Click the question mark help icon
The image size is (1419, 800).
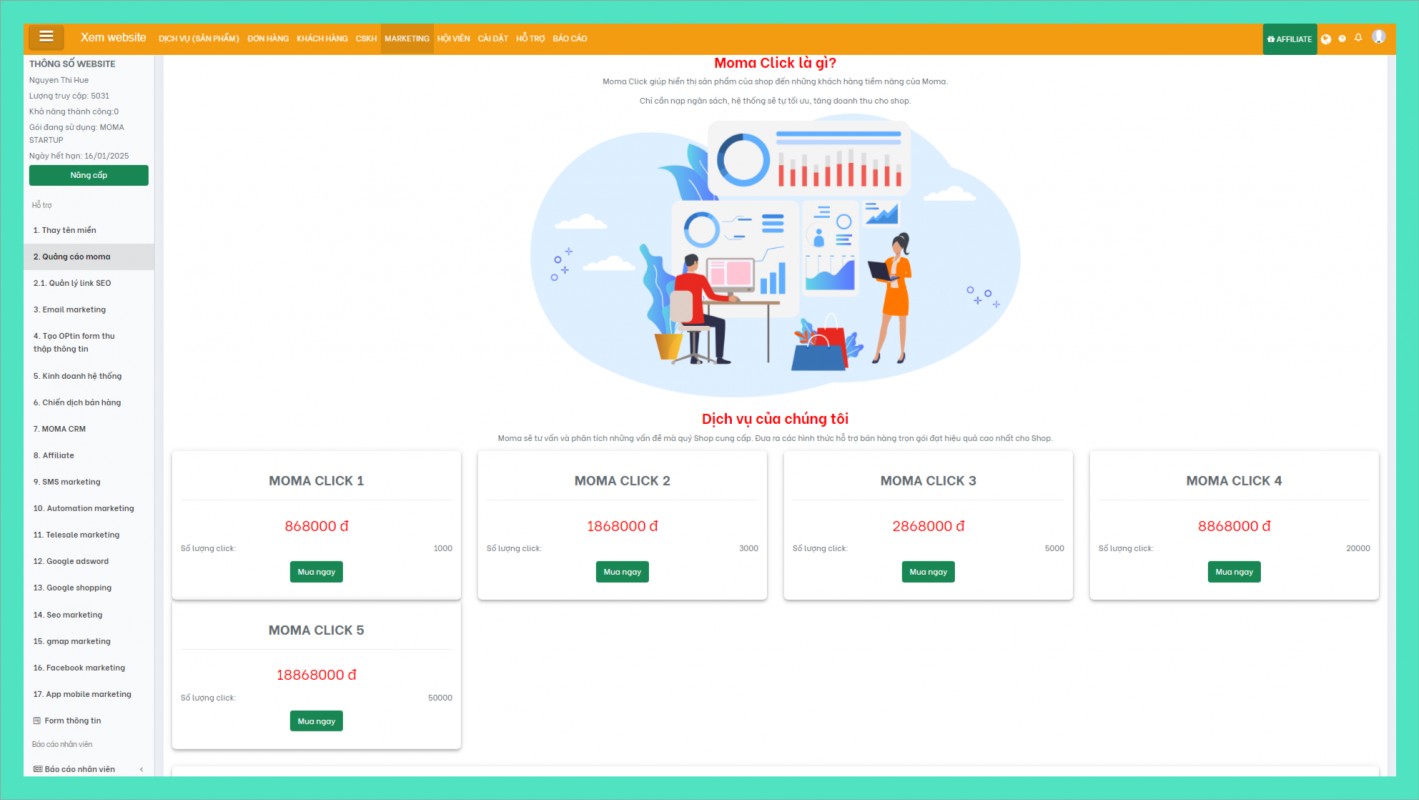(x=1342, y=39)
